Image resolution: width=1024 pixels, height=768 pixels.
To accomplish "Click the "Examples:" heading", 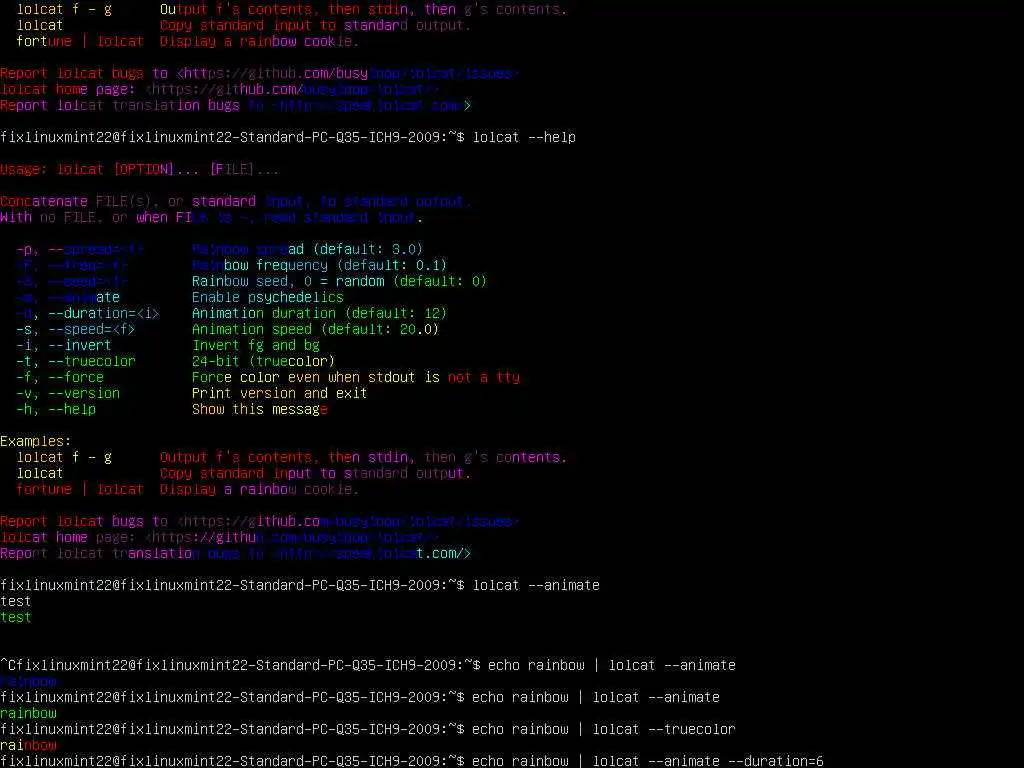I will 35,441.
